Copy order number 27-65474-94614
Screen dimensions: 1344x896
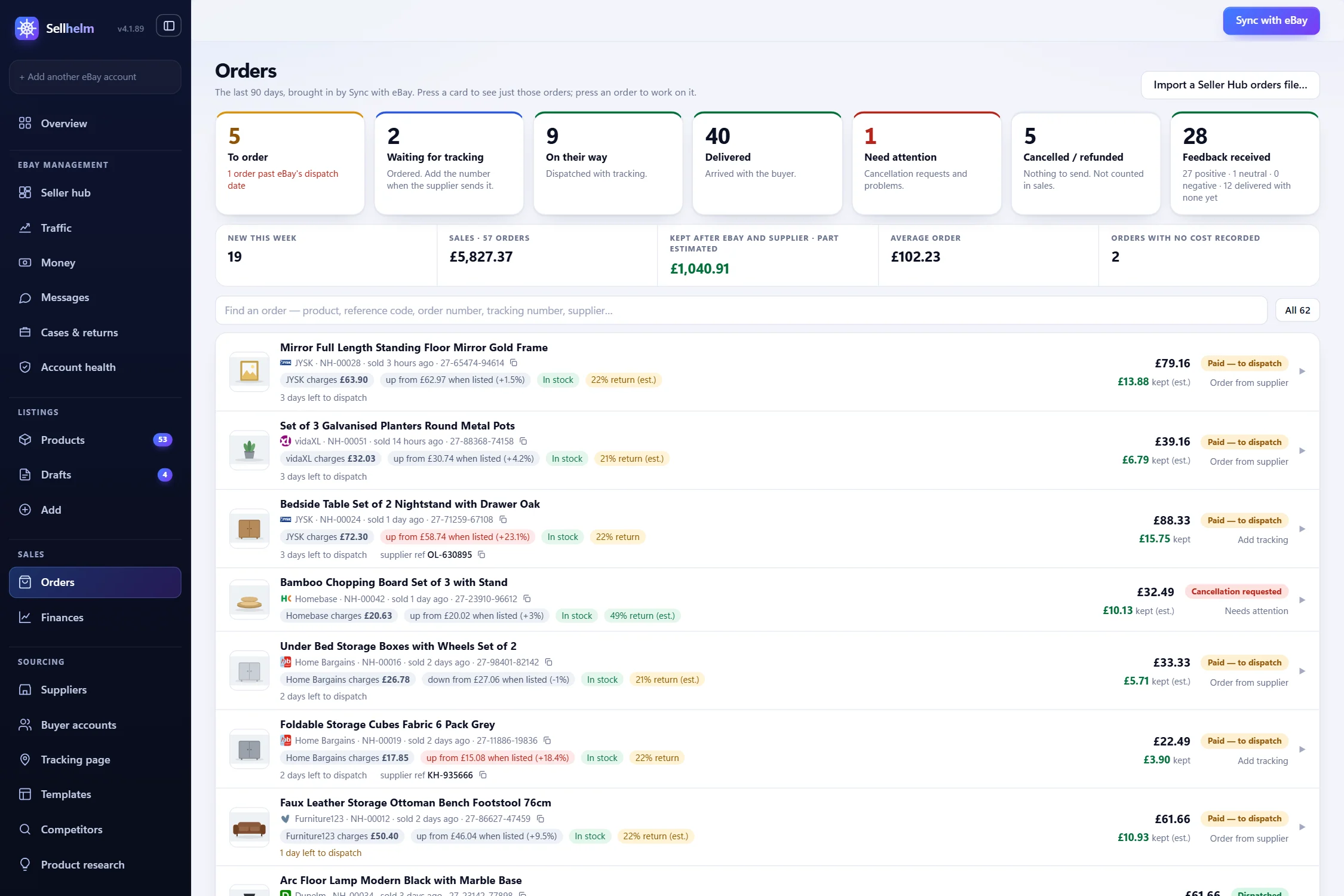[x=513, y=363]
